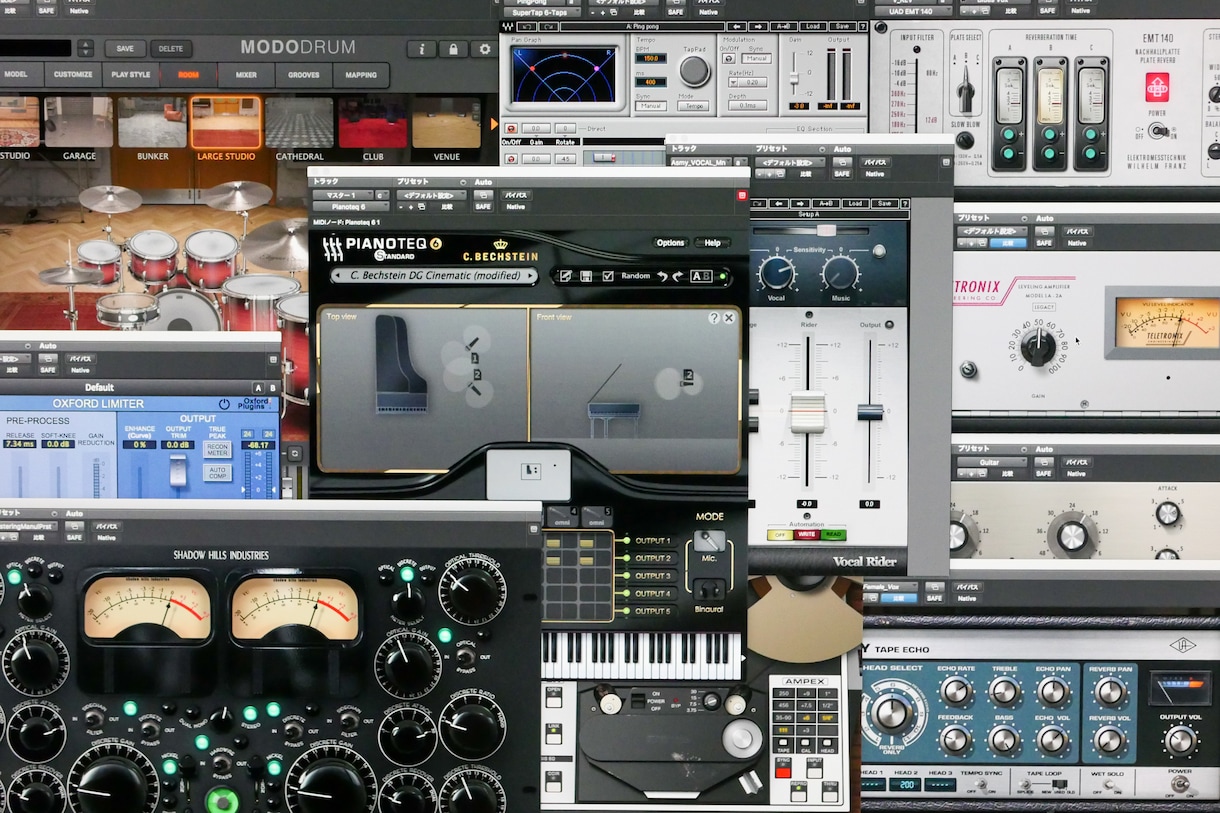Click the question mark in Pianoteq mic view
1220x813 pixels.
[x=714, y=318]
